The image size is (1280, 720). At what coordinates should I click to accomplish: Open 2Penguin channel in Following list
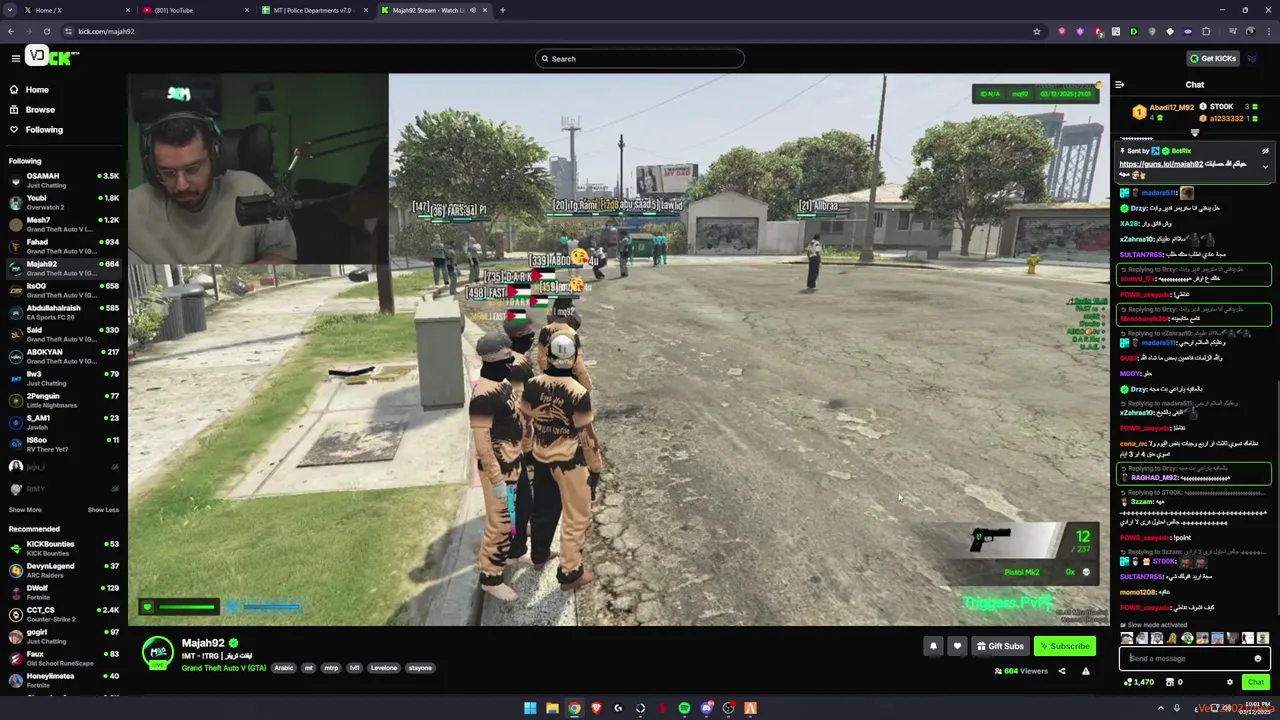[64, 400]
